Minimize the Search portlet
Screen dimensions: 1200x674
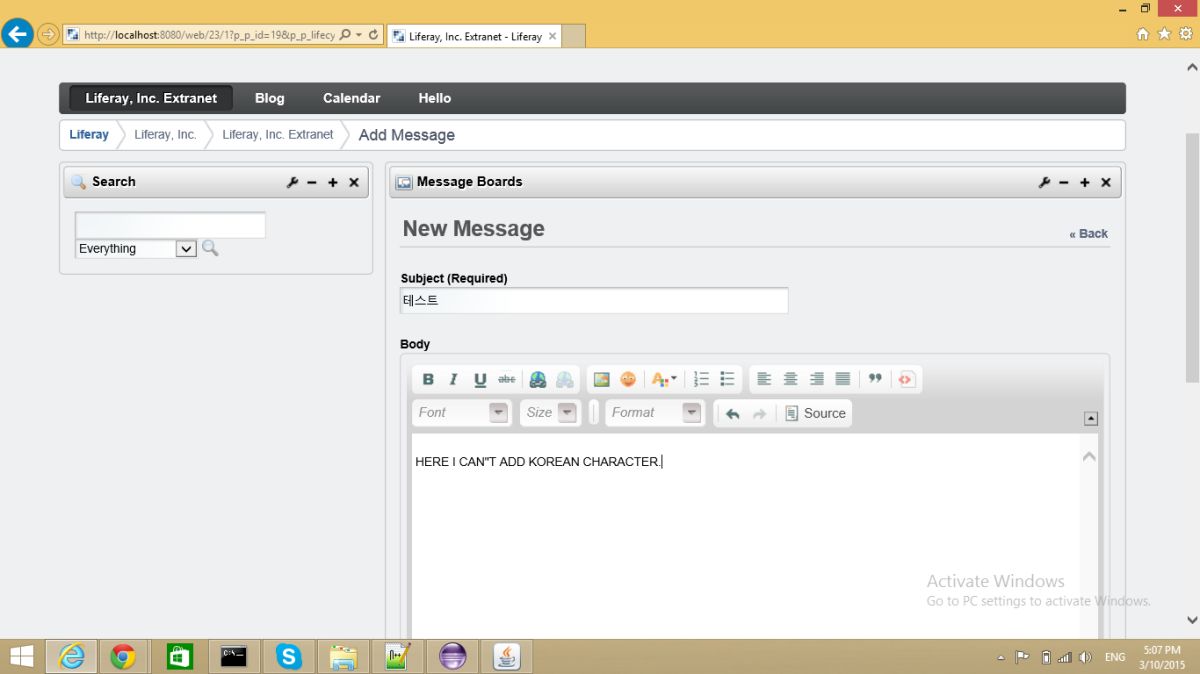click(312, 182)
